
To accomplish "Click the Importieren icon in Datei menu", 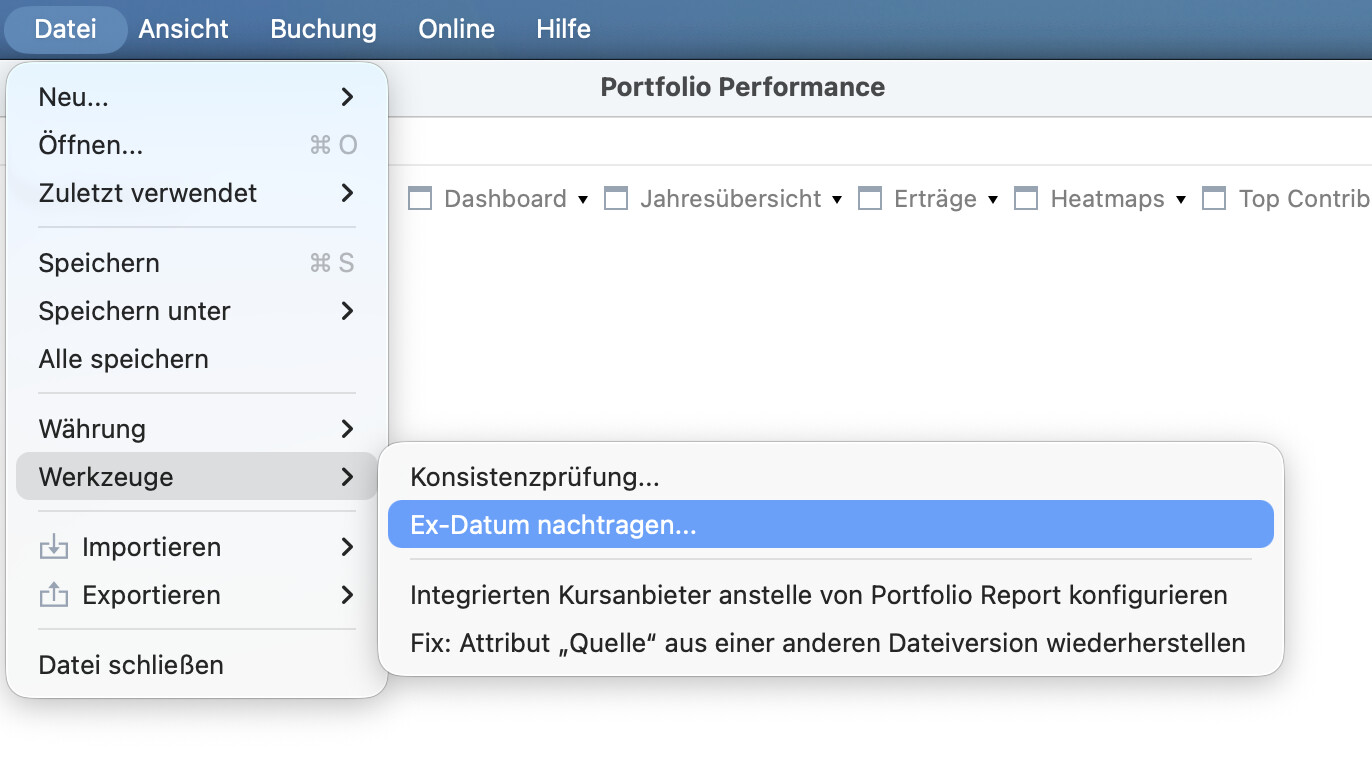I will [51, 548].
